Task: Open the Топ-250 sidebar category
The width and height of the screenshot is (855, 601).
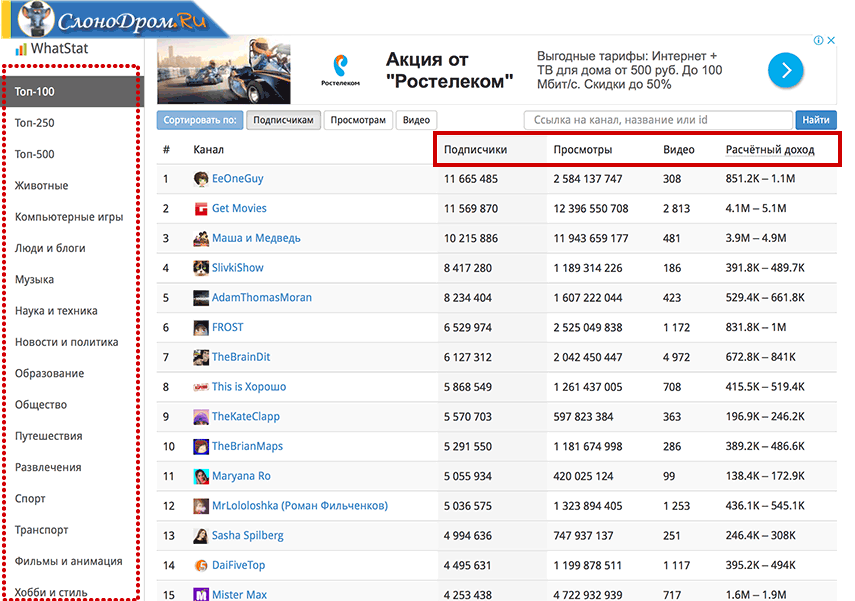Action: click(35, 123)
